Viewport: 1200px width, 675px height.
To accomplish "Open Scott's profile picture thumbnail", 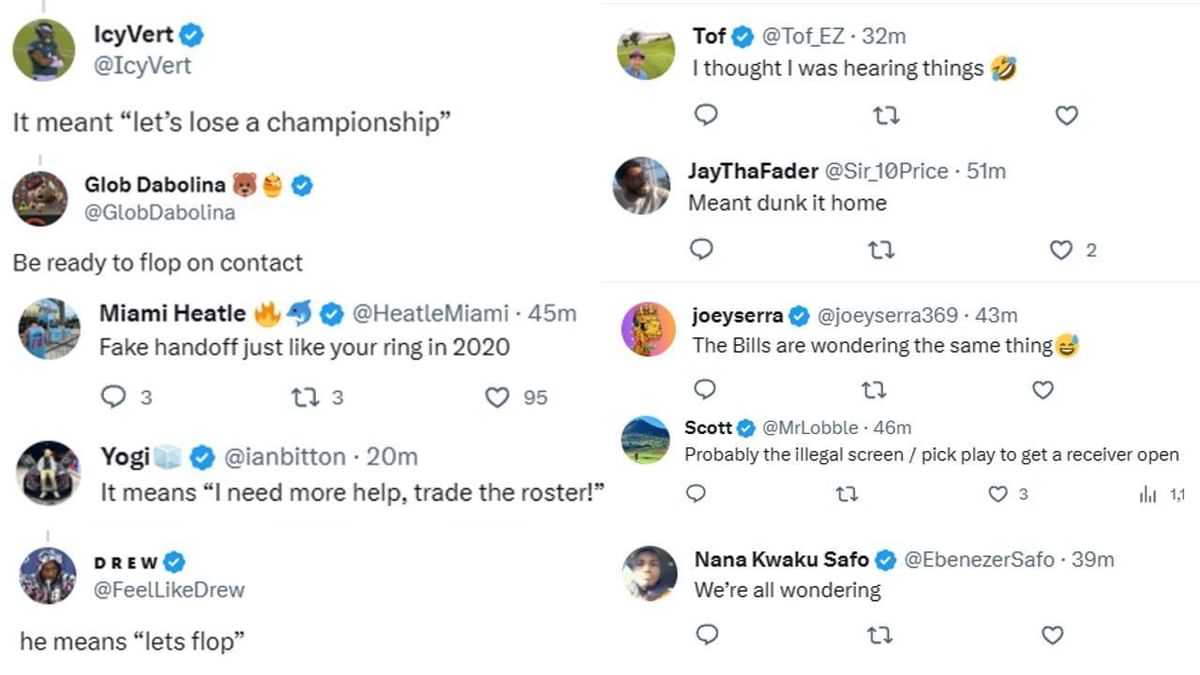I will (x=645, y=438).
